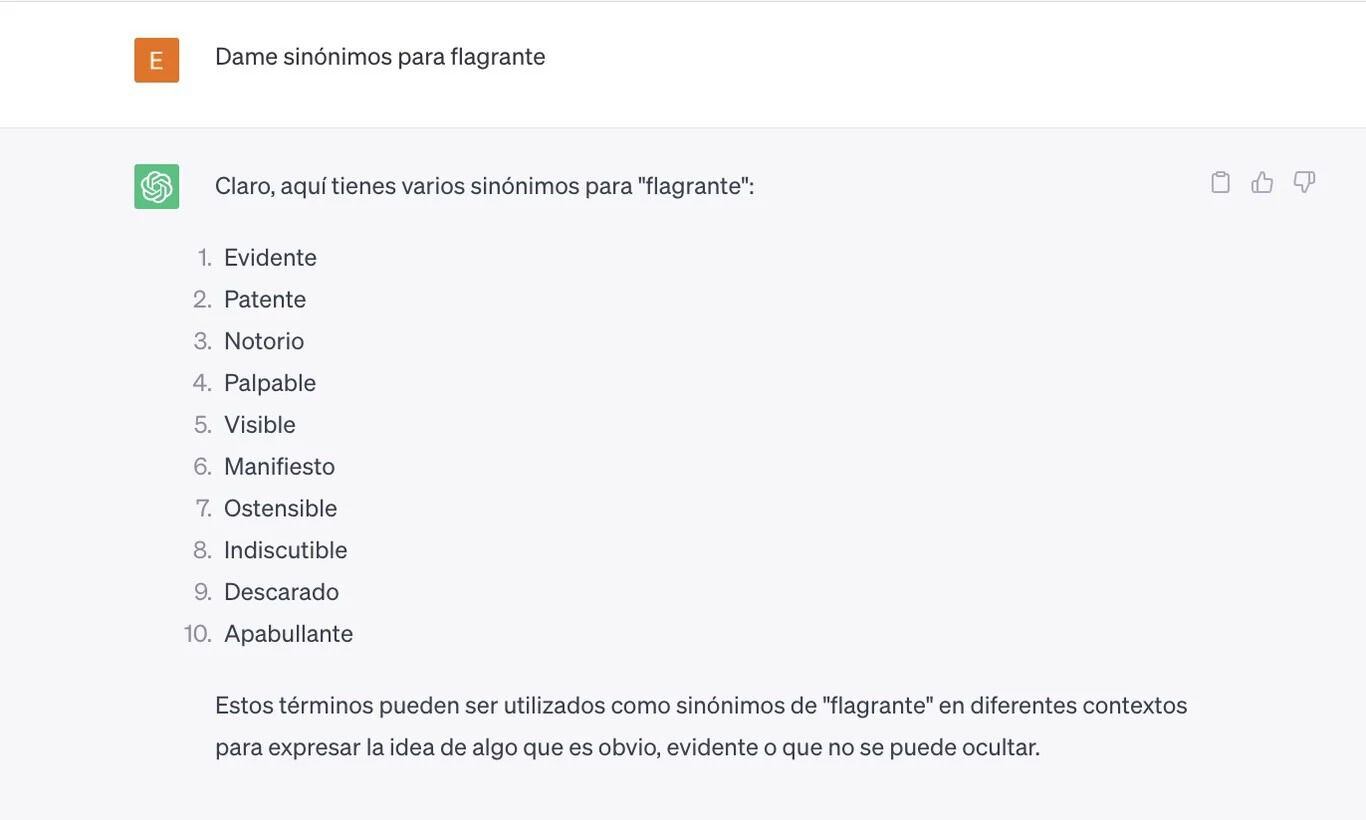Click the last synonym "Apabullante"
1366x820 pixels.
pyautogui.click(x=288, y=634)
